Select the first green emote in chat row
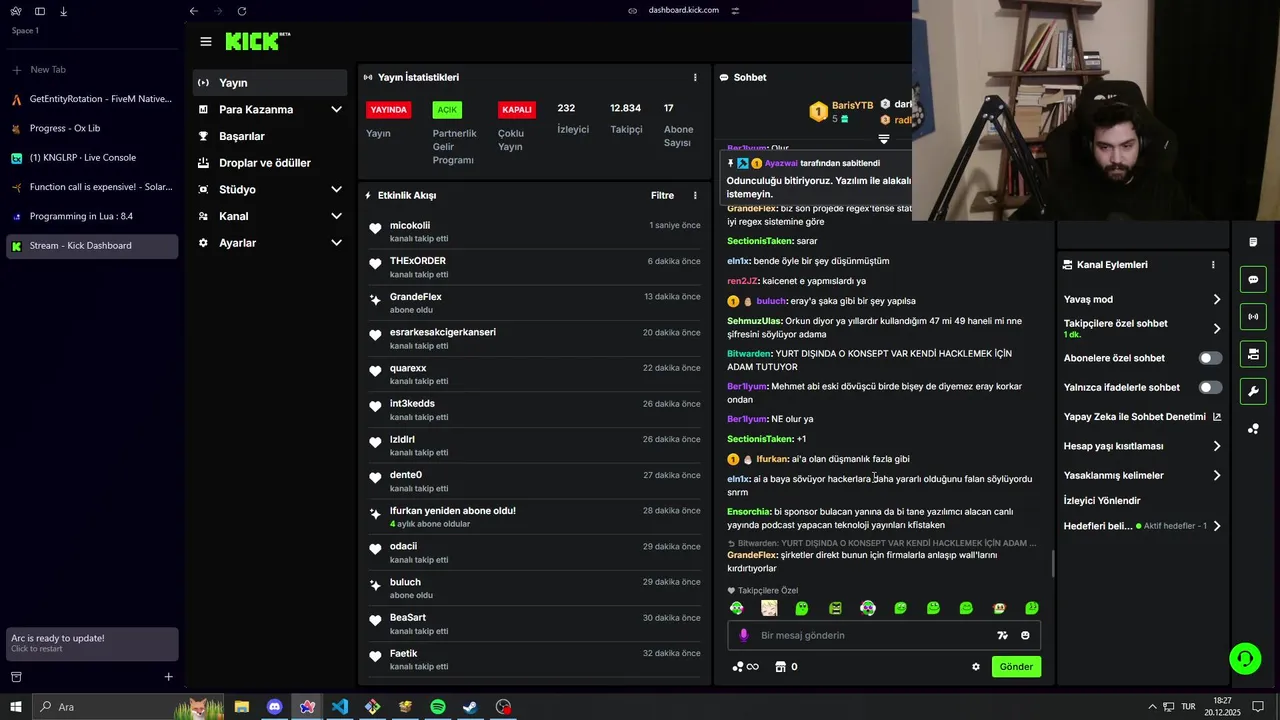This screenshot has width=1280, height=720. point(736,608)
